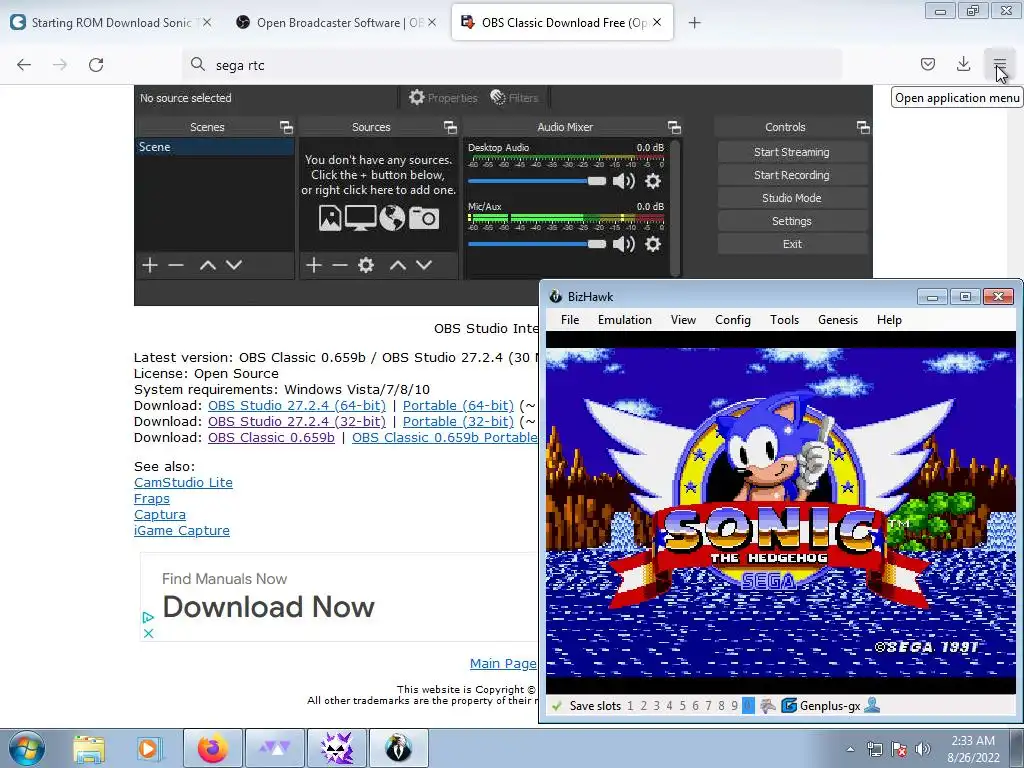Click the Firefox taskbar icon
This screenshot has height=768, width=1024.
[212, 748]
